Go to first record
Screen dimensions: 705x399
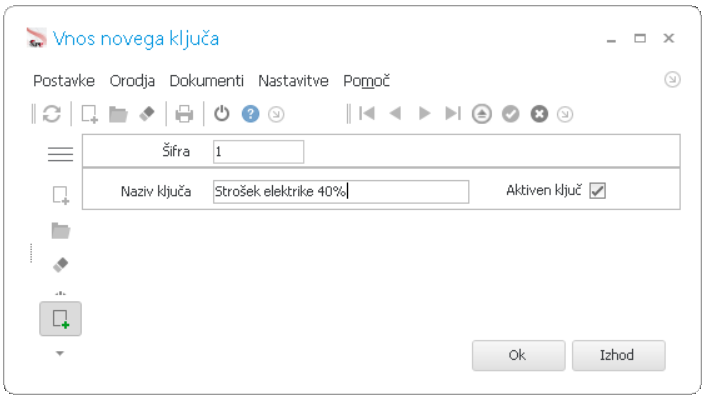coord(367,113)
